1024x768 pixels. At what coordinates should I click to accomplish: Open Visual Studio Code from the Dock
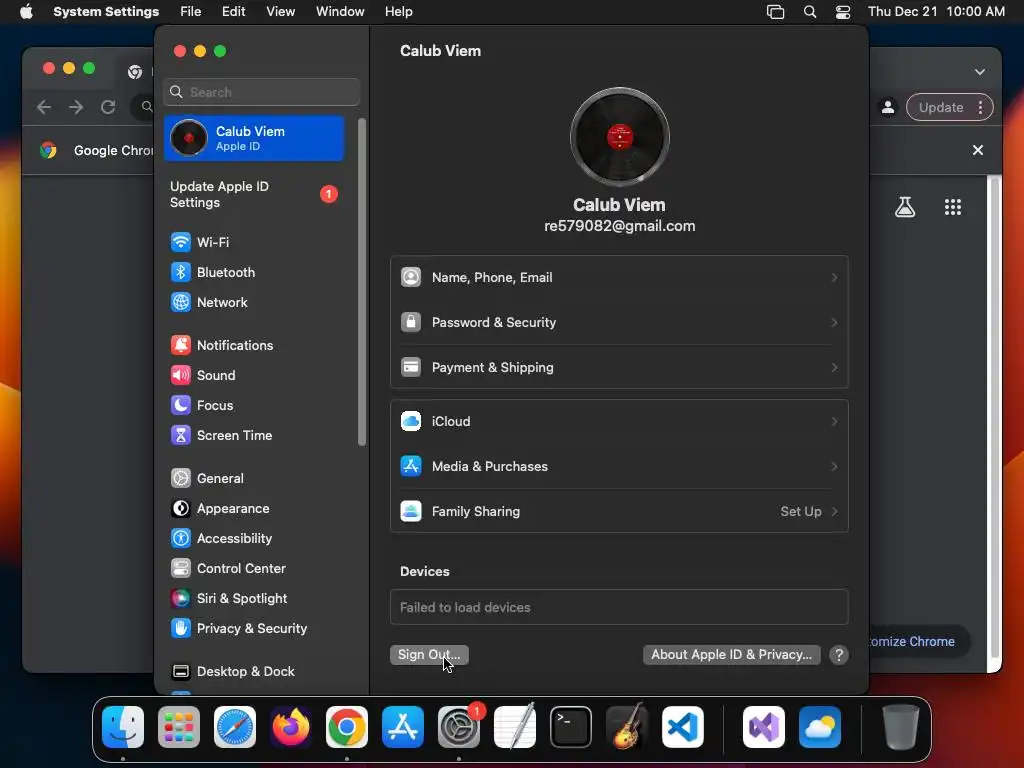coord(682,727)
